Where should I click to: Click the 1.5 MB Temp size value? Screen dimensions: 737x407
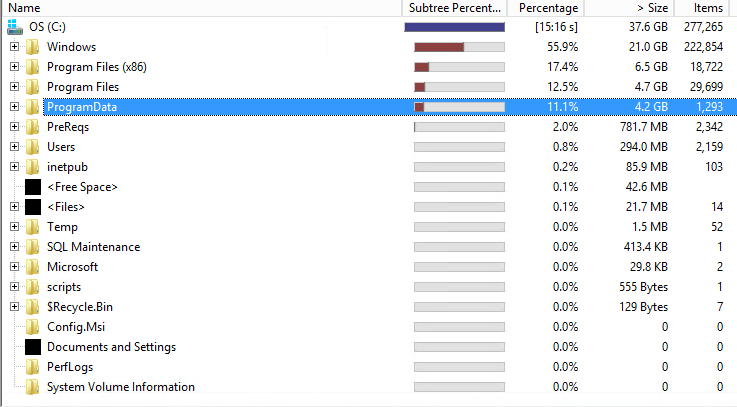point(650,227)
